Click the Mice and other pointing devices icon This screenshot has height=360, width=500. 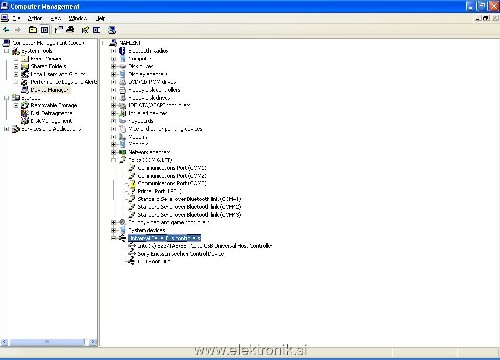(122, 129)
